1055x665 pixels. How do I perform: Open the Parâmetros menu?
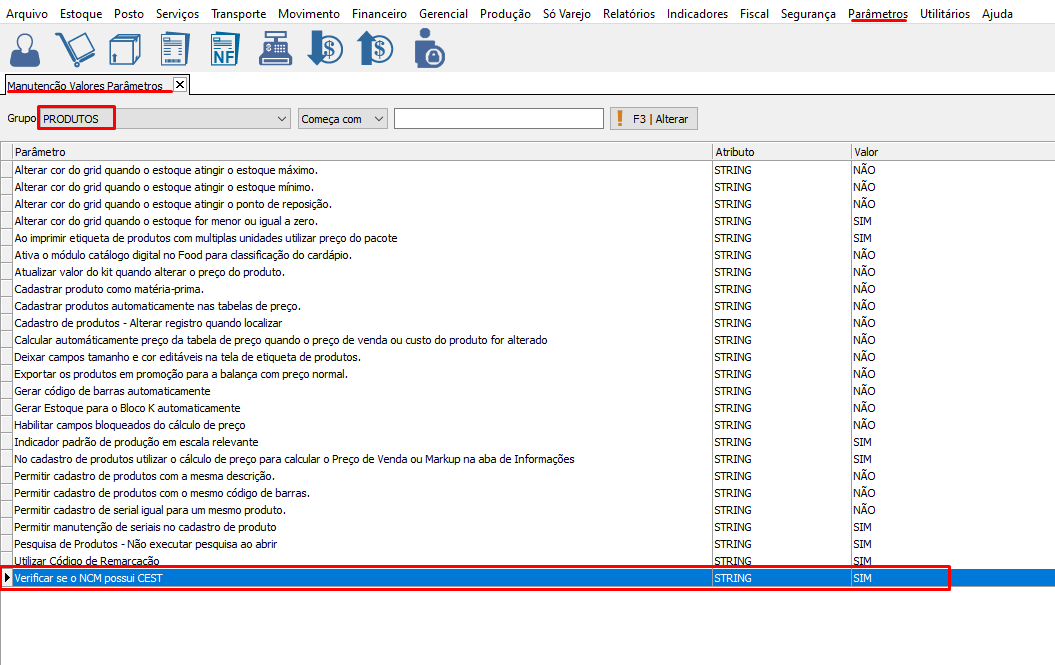click(x=877, y=14)
